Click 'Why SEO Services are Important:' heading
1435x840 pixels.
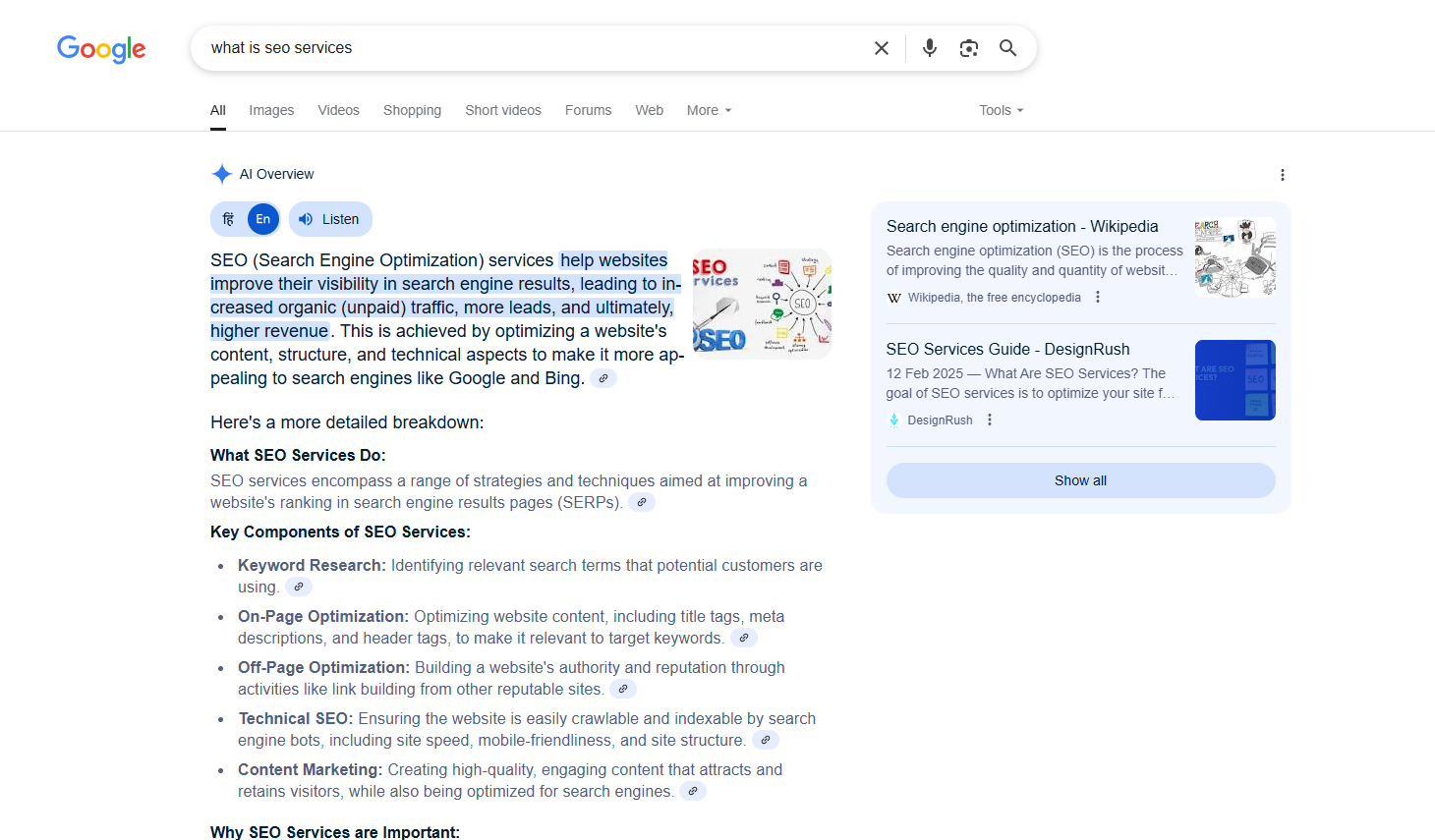335,832
